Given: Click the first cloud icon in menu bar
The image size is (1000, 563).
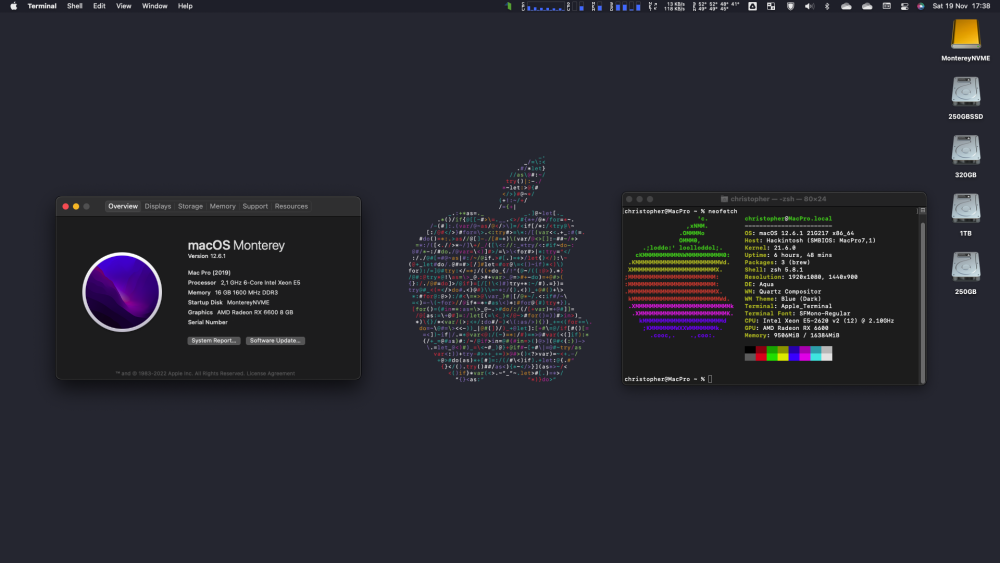Looking at the screenshot, I should (x=846, y=6).
